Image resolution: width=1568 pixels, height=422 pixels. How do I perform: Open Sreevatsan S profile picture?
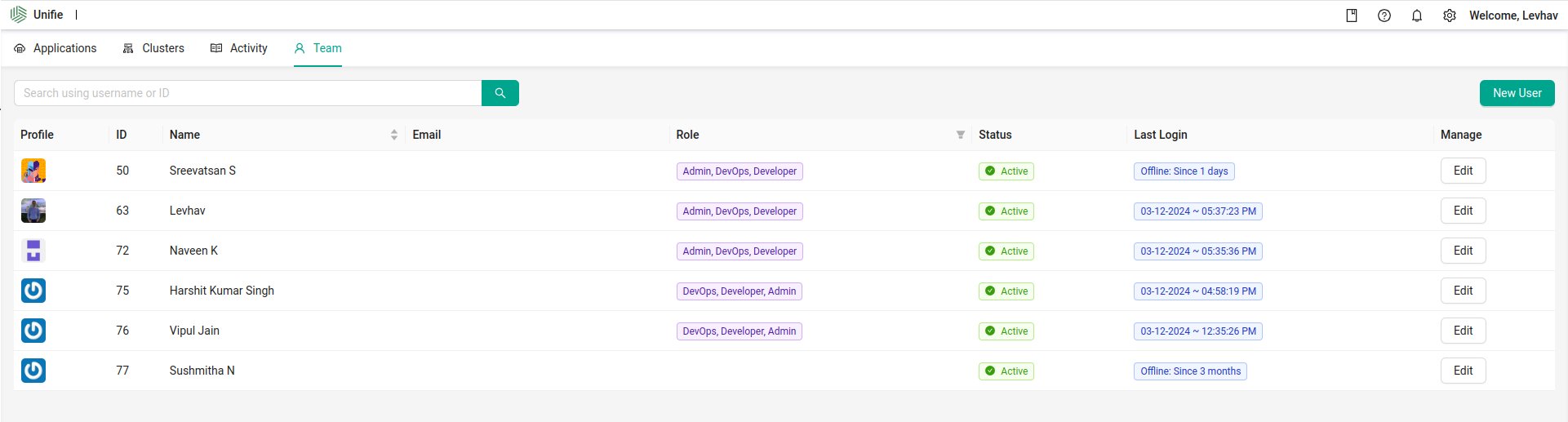click(x=33, y=171)
